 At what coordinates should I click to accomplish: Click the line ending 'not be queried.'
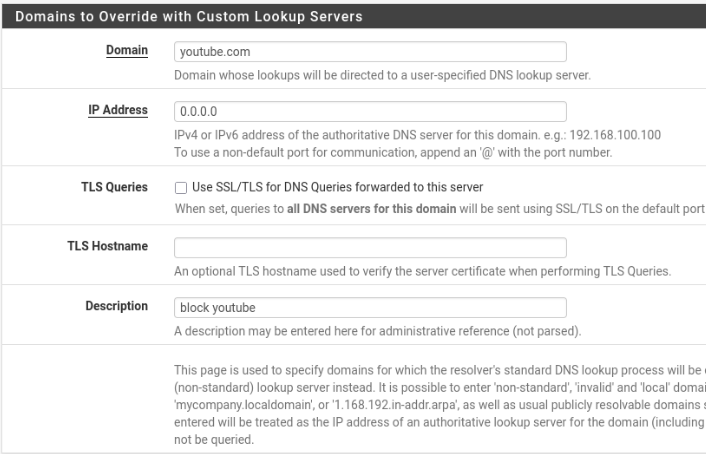tap(214, 440)
